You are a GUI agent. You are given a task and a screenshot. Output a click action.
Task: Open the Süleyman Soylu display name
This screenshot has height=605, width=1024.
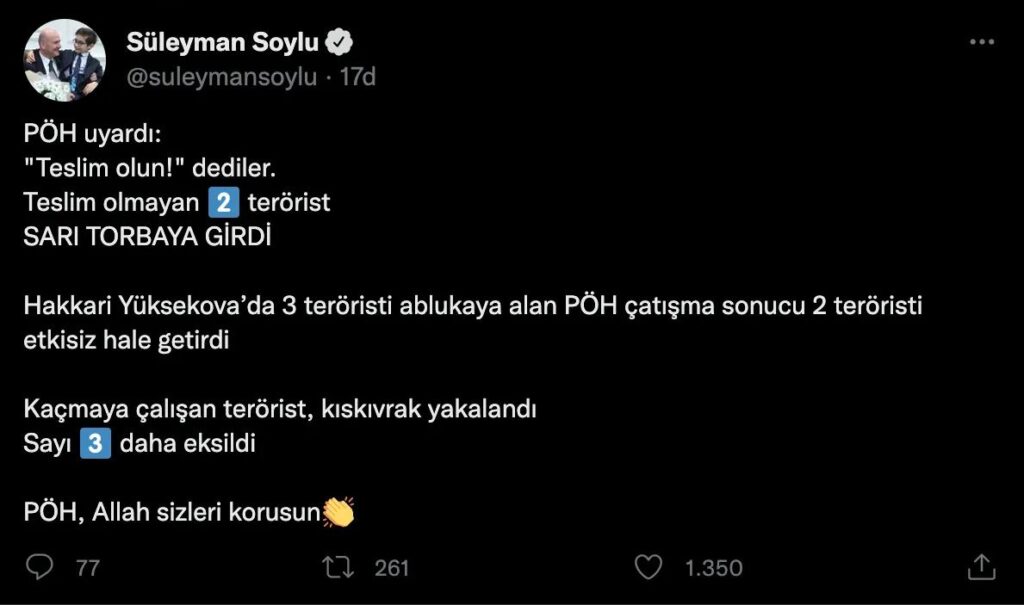pyautogui.click(x=223, y=42)
